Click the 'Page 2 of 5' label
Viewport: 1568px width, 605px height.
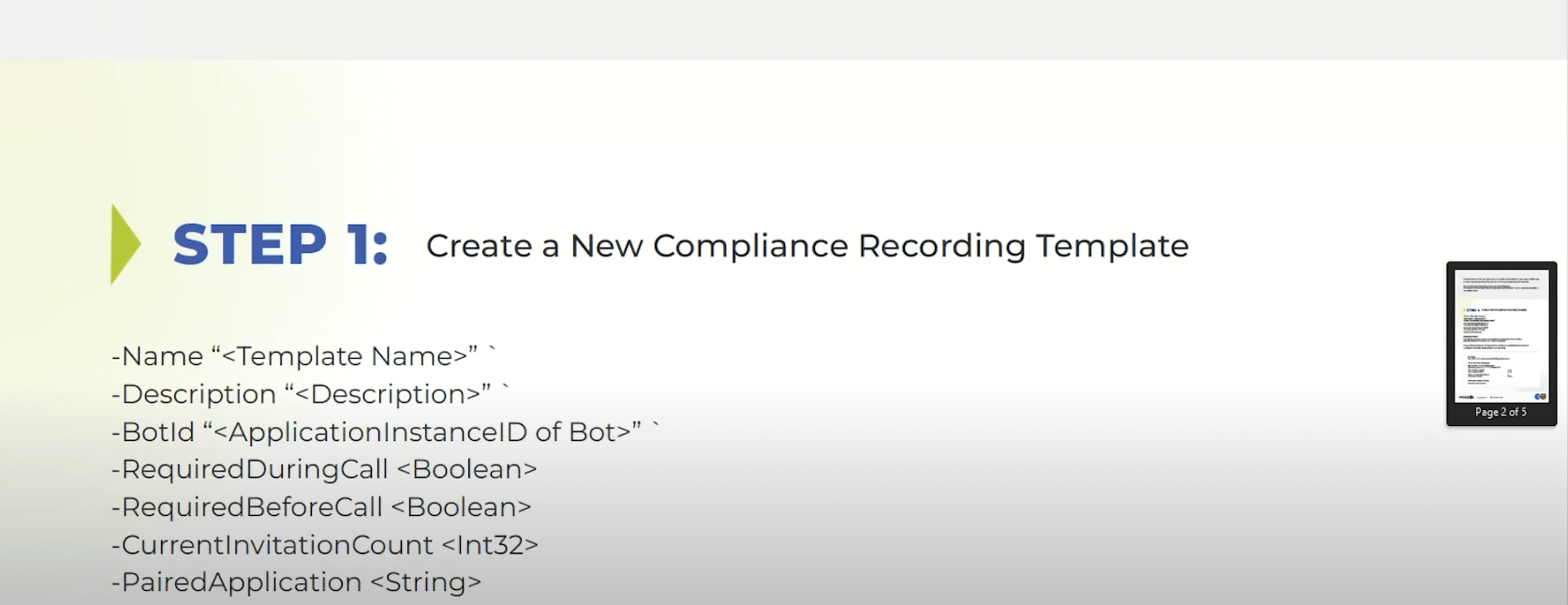click(1501, 412)
